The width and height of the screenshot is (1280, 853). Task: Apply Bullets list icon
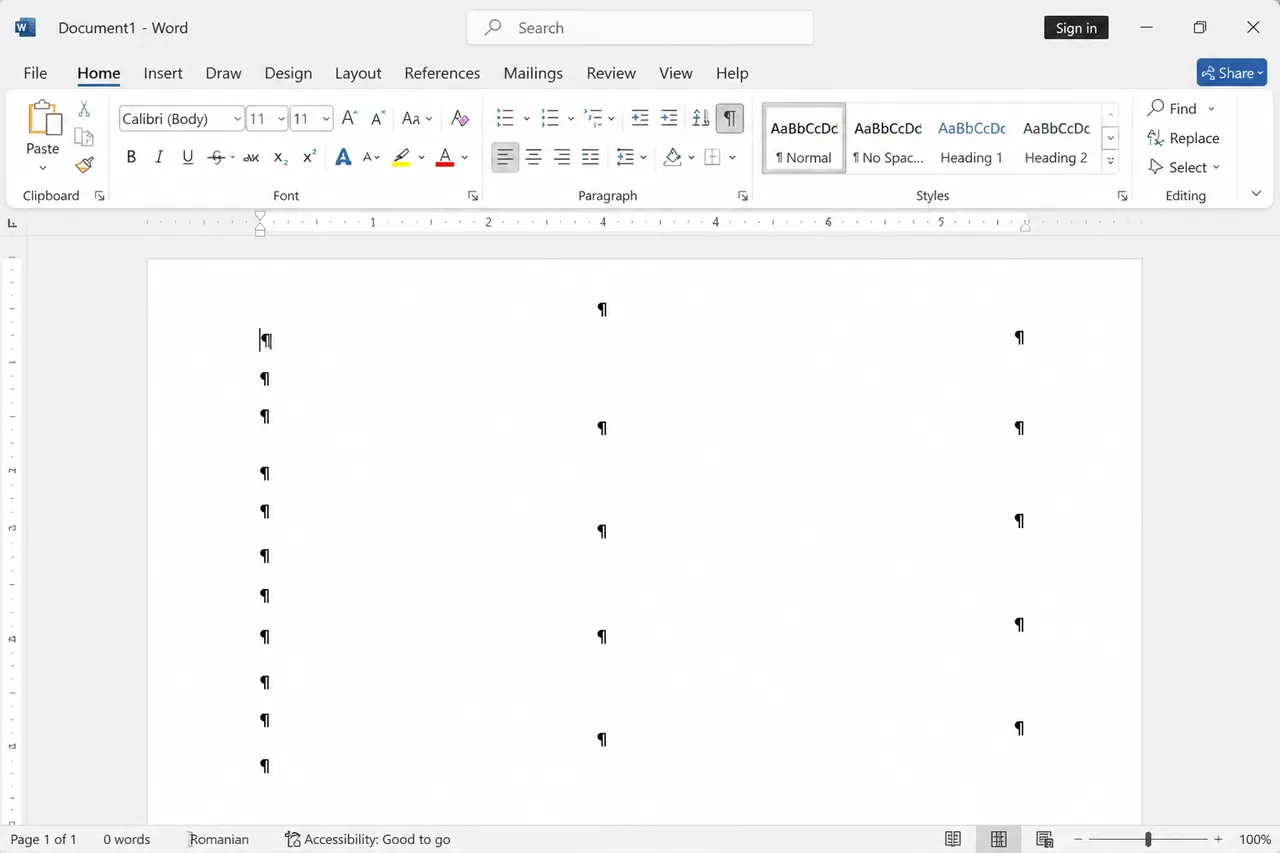tap(505, 118)
